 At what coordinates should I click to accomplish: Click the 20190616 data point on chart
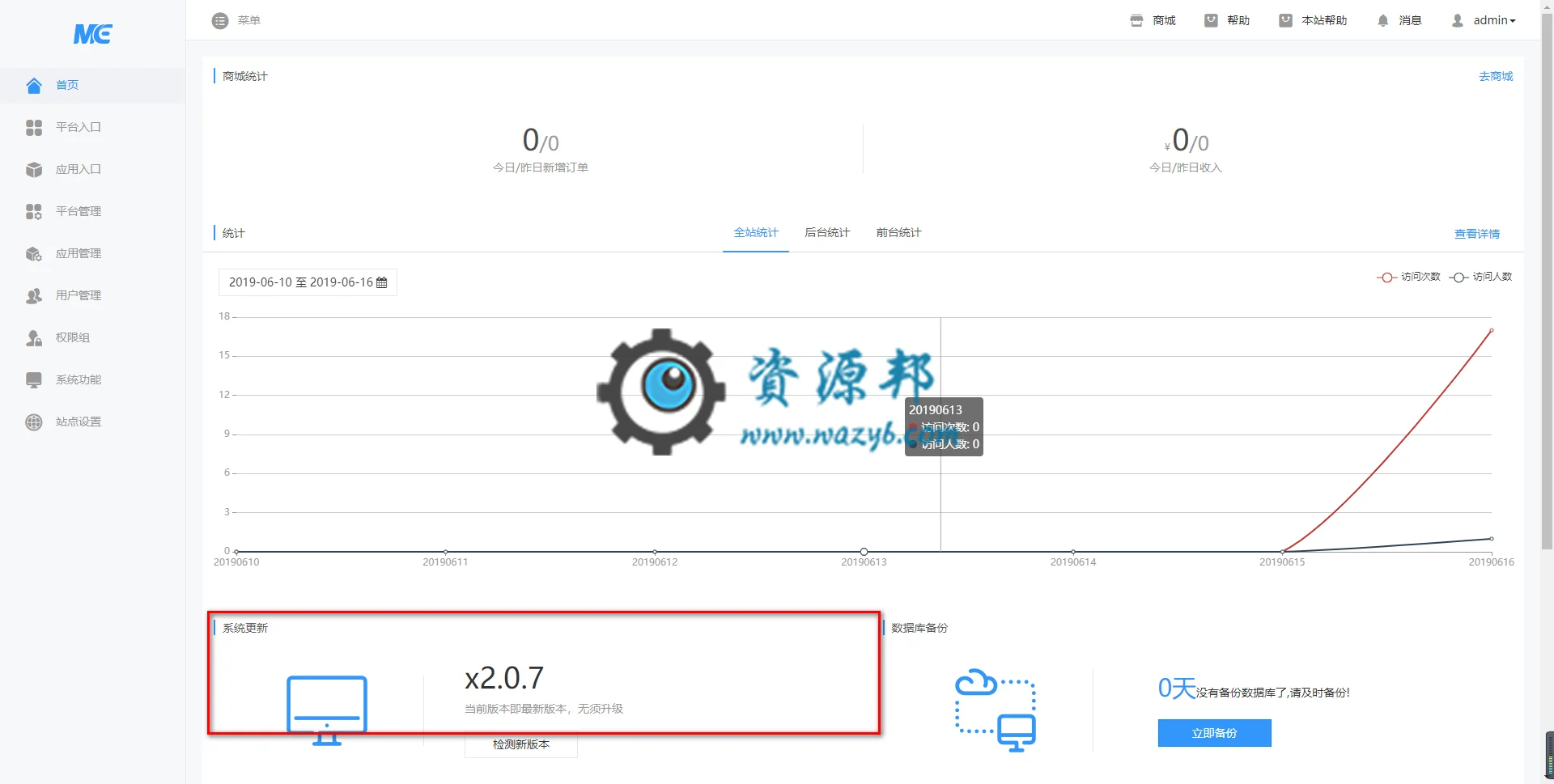click(1492, 330)
